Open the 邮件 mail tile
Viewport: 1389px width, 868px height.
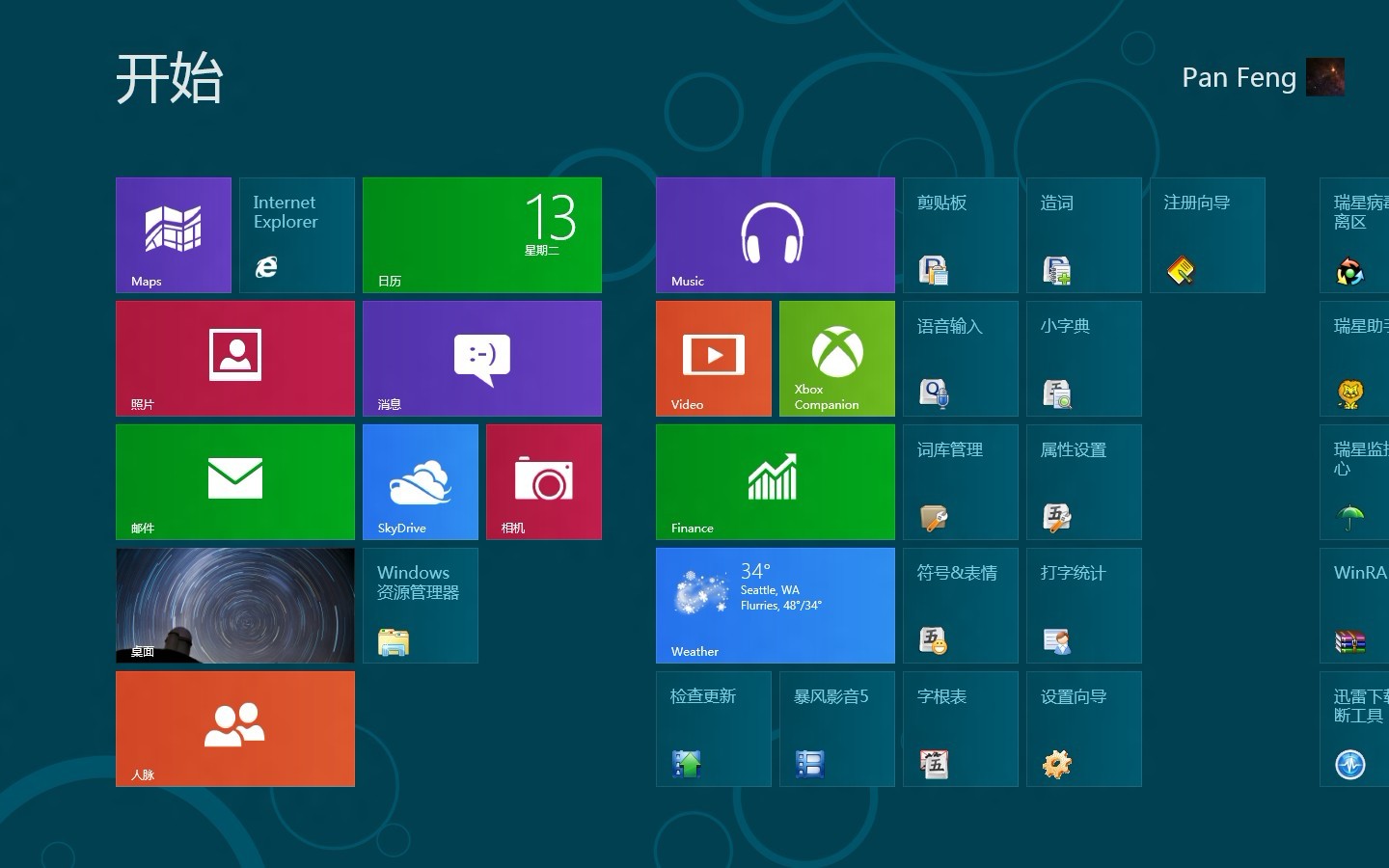click(x=235, y=482)
